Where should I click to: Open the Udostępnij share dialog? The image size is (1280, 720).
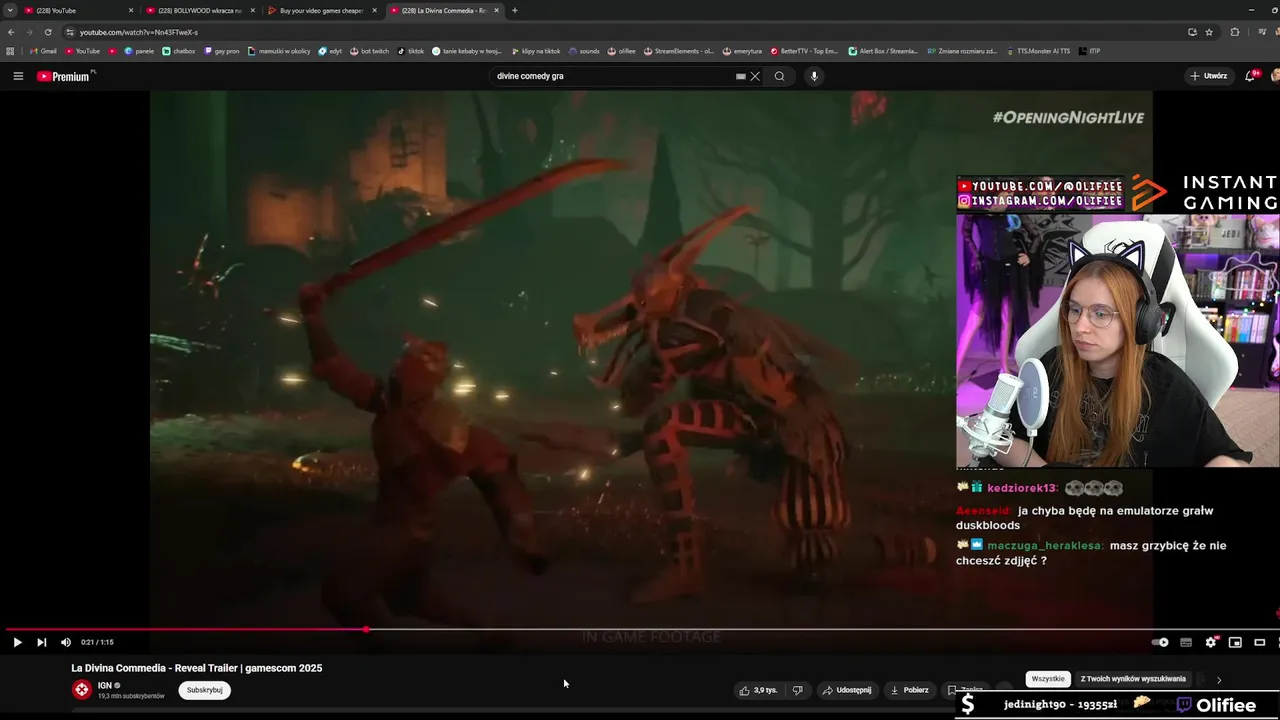(846, 690)
